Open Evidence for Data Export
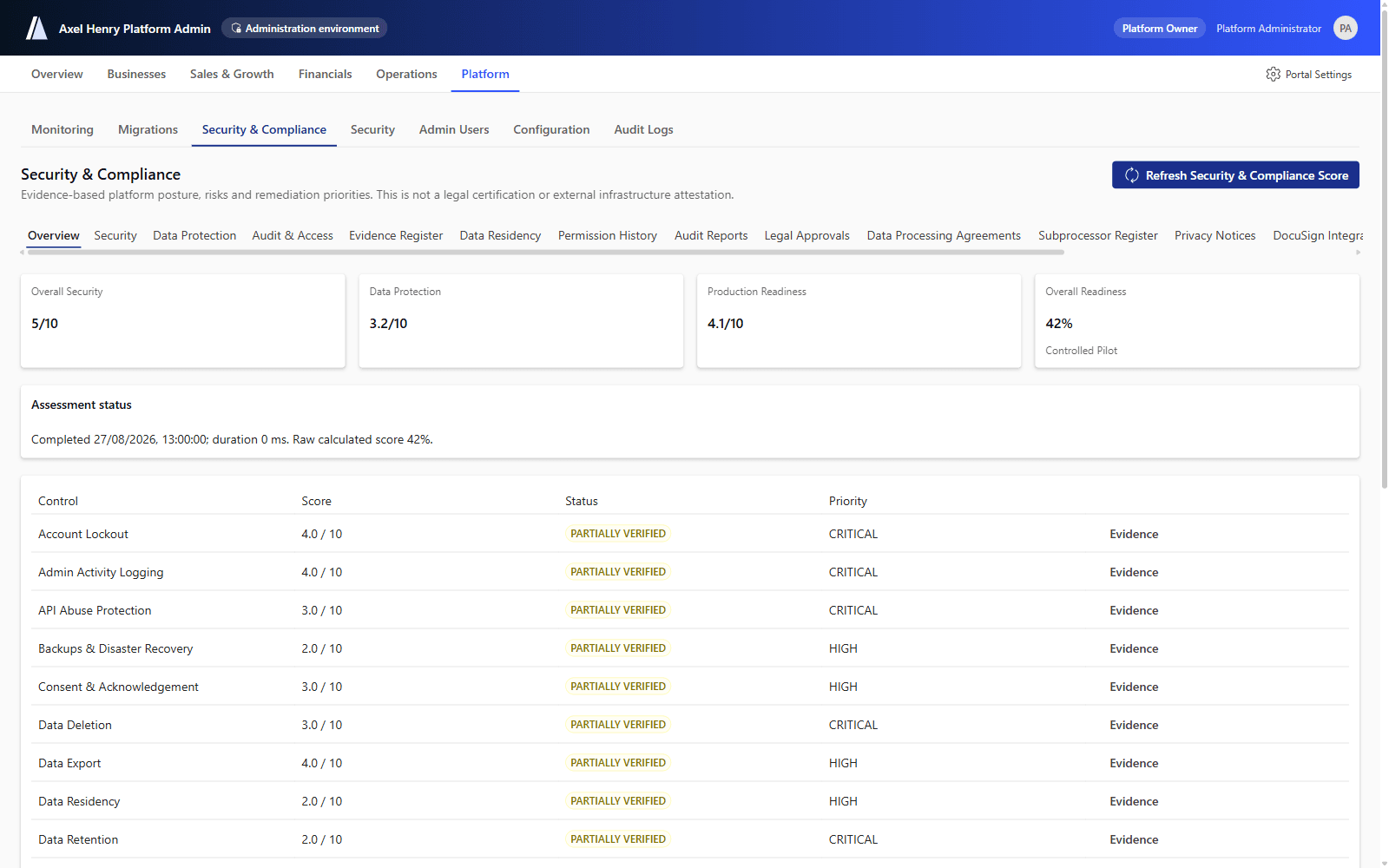 pos(1134,764)
